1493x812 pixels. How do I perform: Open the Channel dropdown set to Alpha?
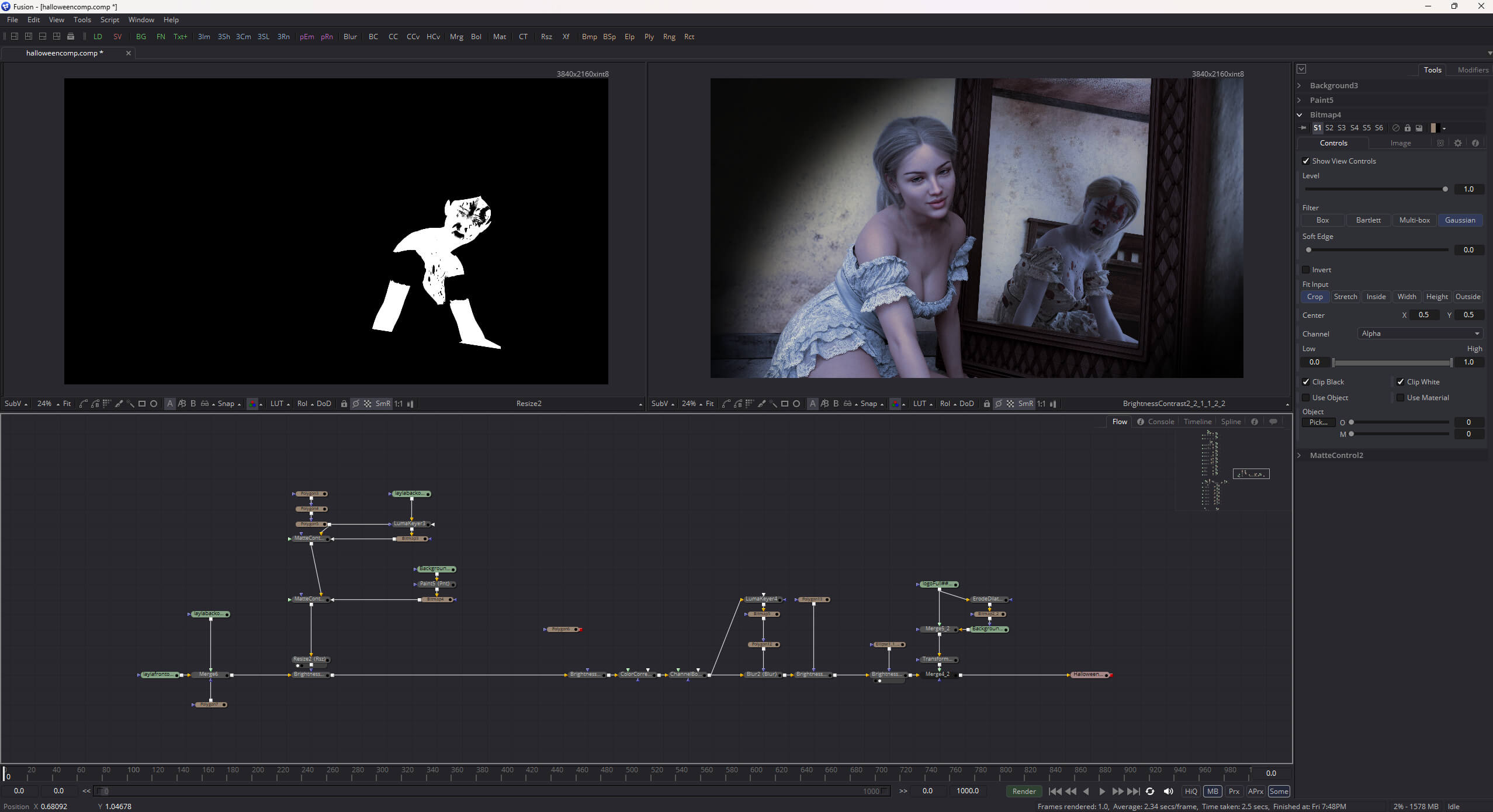pyautogui.click(x=1420, y=334)
